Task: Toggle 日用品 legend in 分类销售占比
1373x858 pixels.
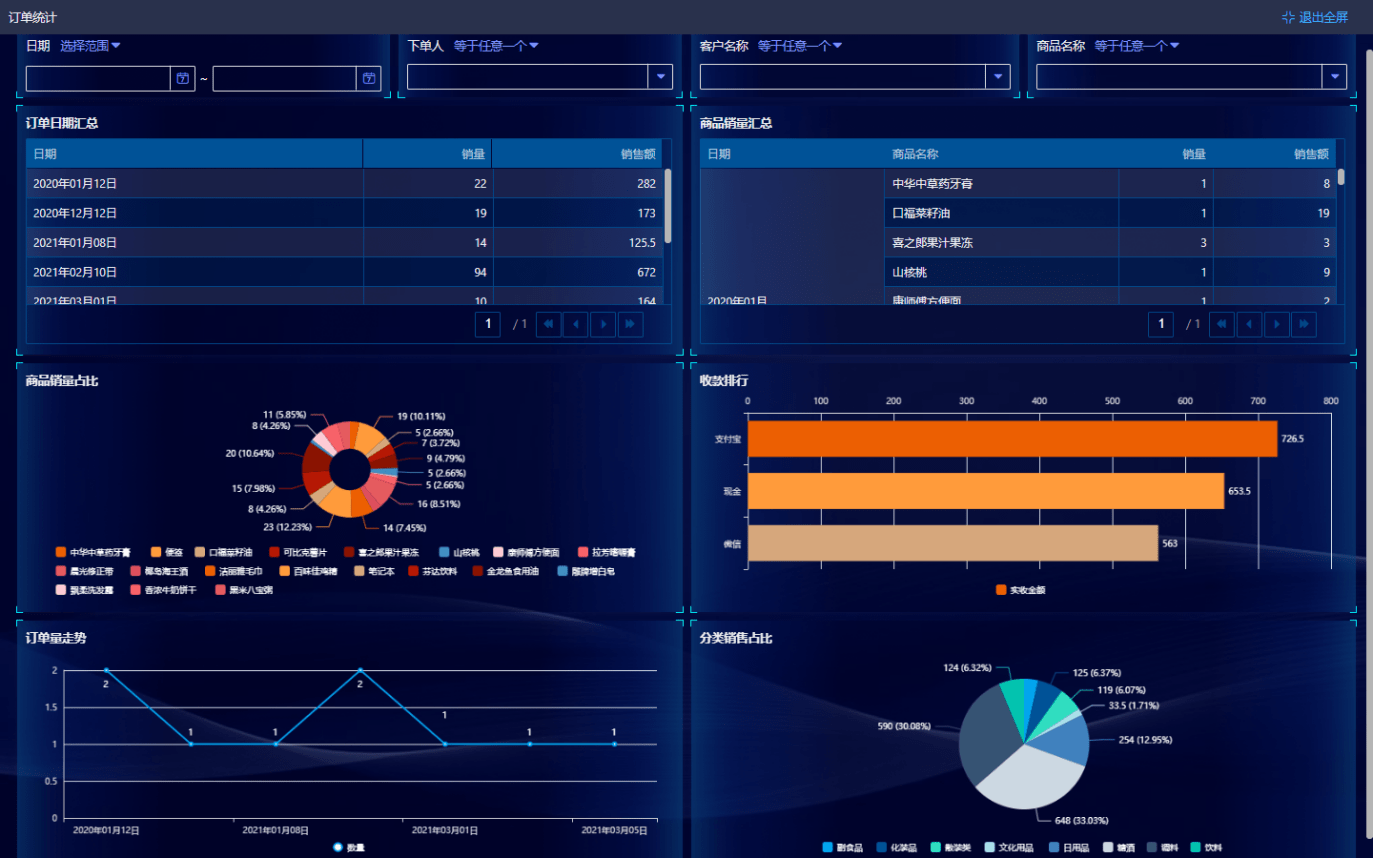Action: click(1071, 847)
